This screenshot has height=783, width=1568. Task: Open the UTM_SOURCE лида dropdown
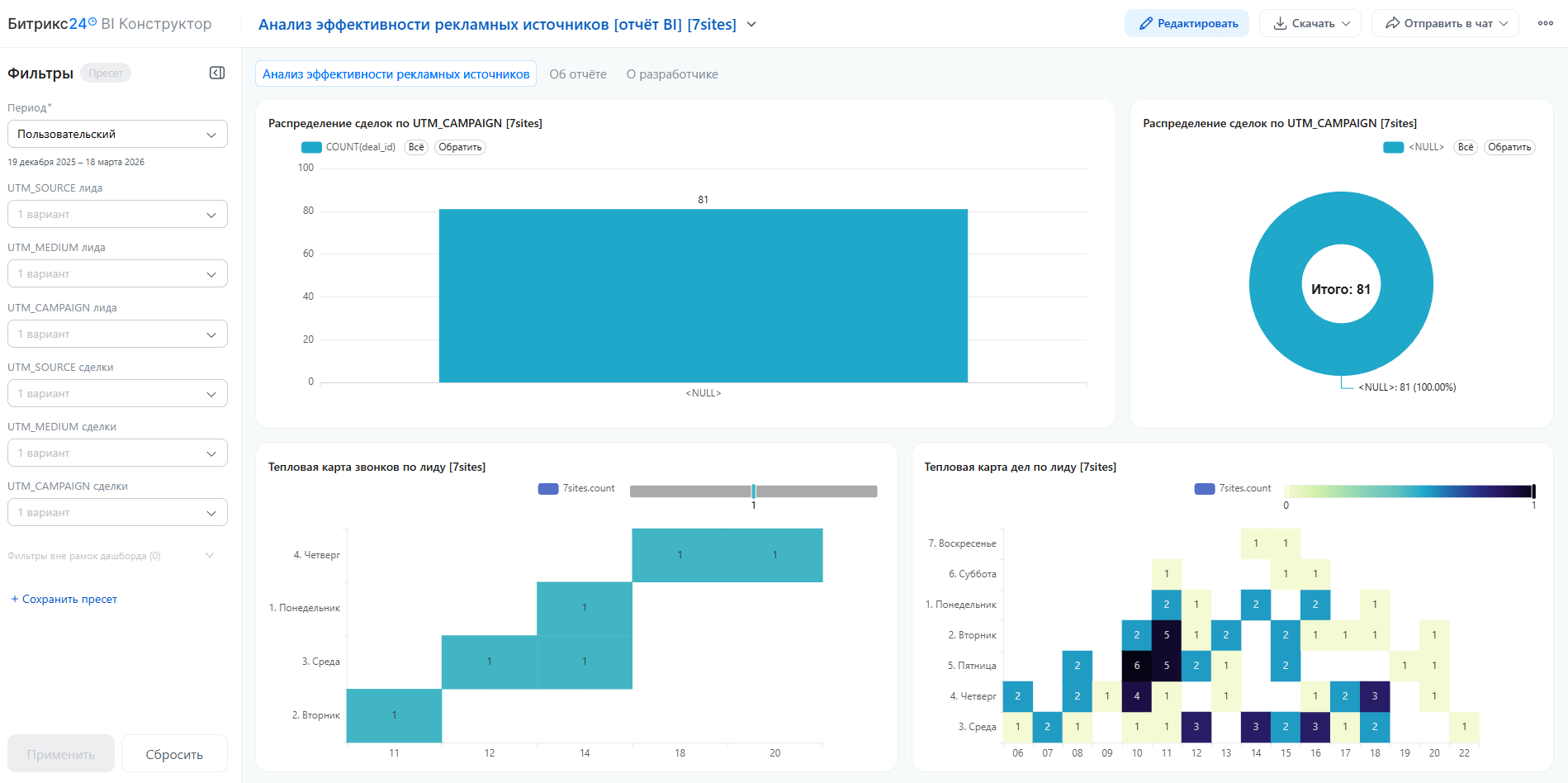tap(117, 214)
